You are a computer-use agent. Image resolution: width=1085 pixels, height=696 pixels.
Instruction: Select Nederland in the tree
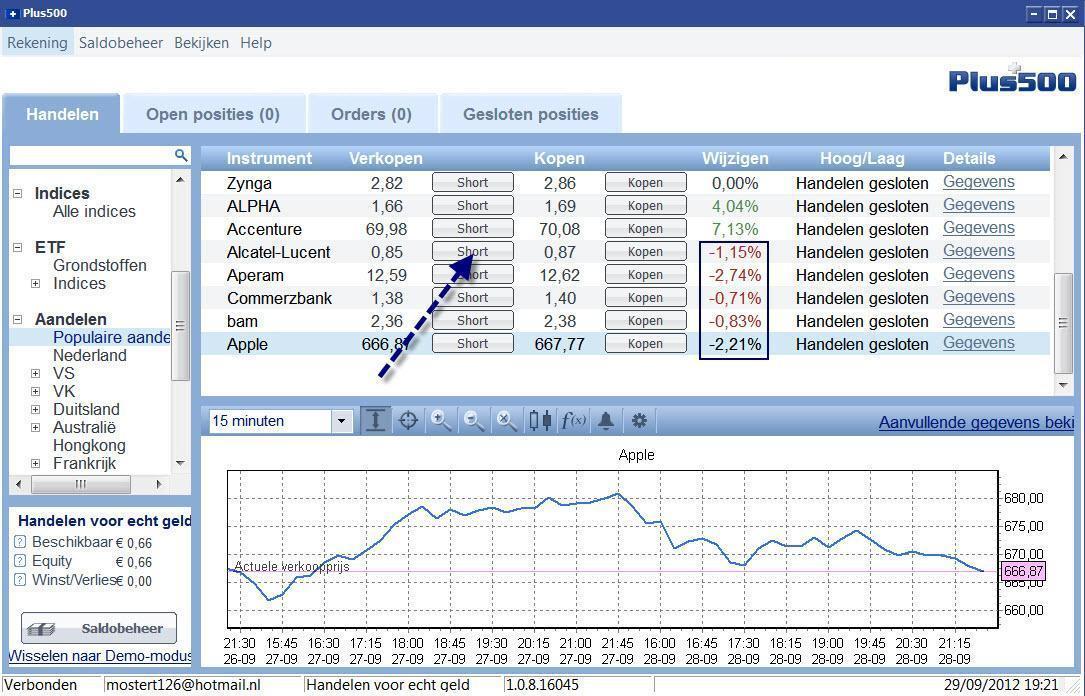coord(90,356)
